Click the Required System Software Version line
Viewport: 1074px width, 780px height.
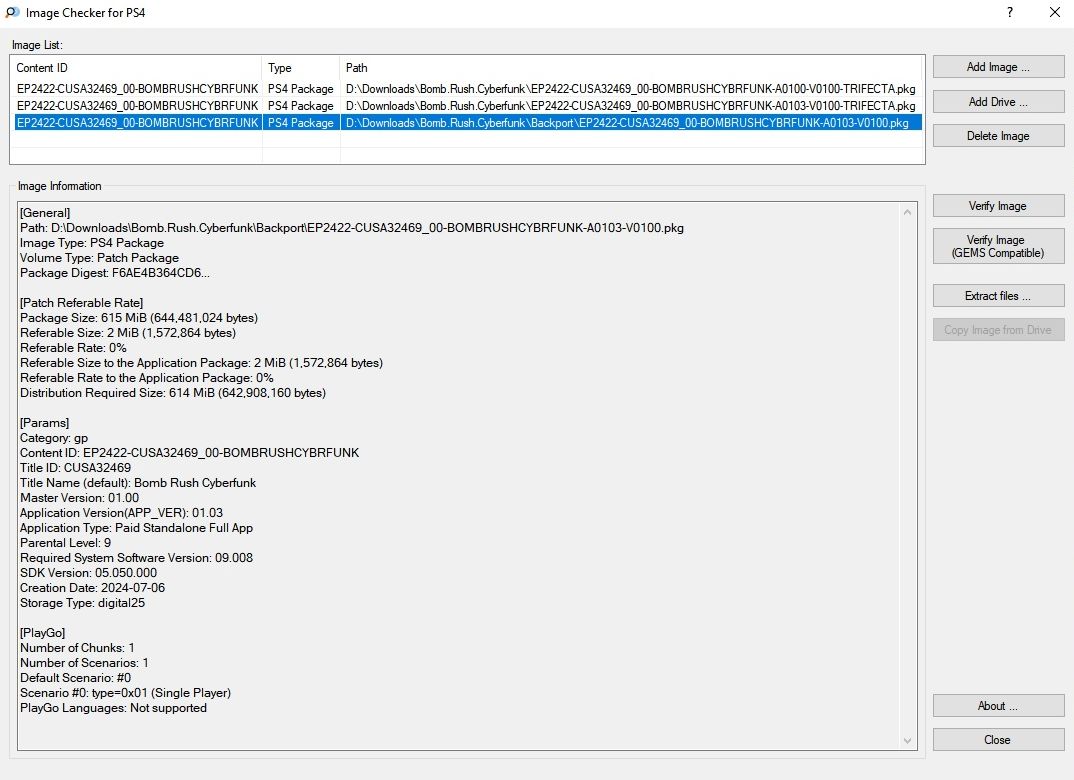pos(136,557)
